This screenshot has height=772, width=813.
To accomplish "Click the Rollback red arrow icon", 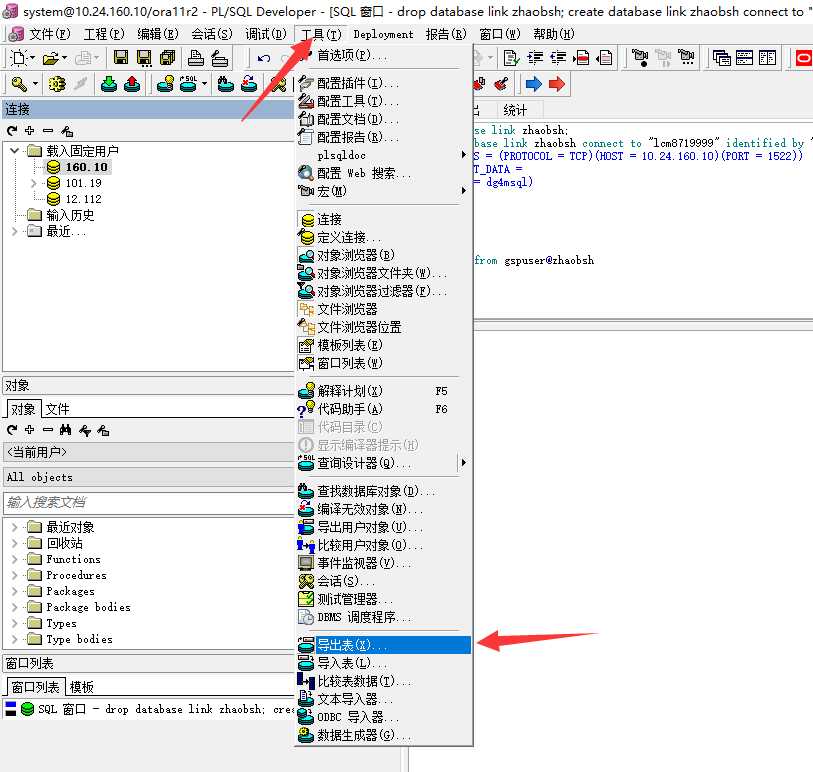I will click(x=132, y=83).
